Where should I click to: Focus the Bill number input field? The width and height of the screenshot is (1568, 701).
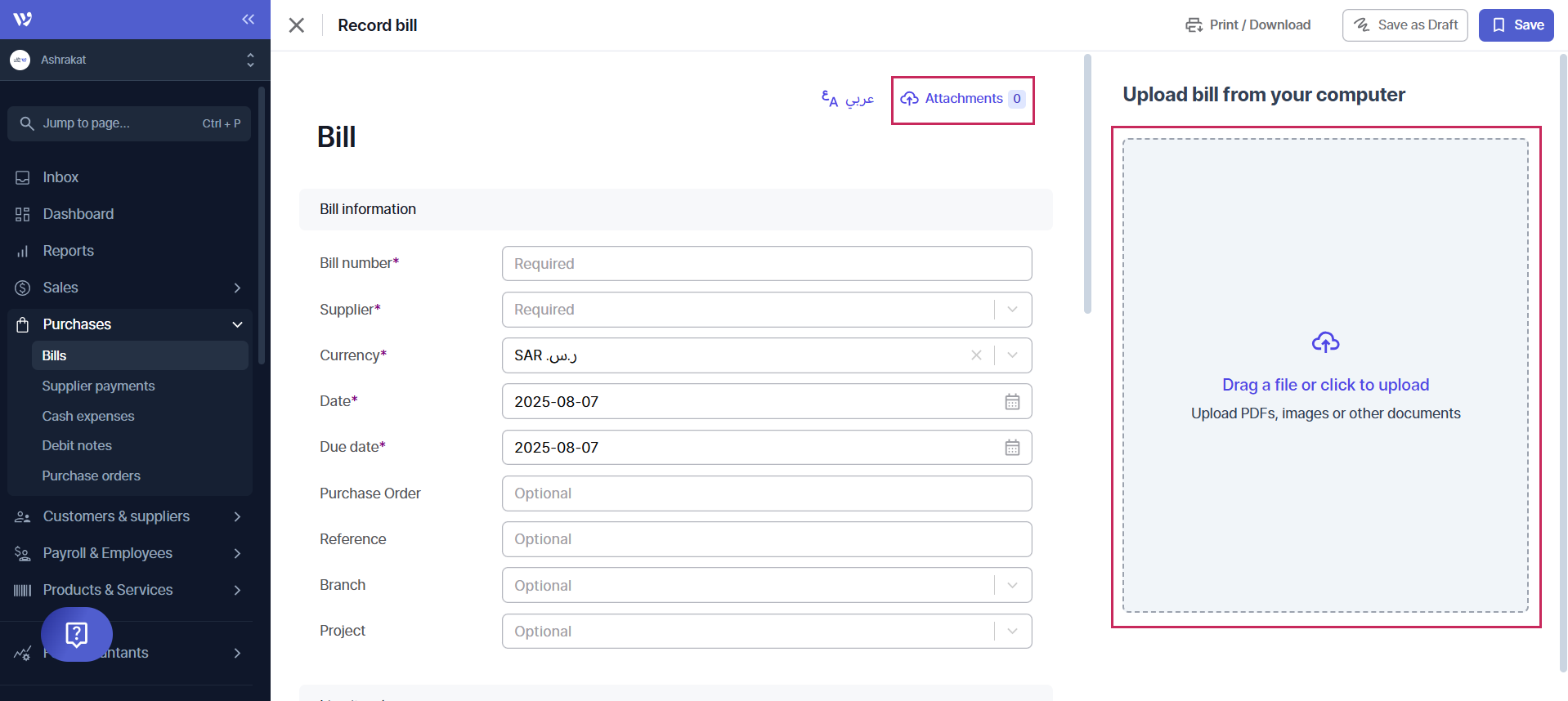tap(766, 264)
